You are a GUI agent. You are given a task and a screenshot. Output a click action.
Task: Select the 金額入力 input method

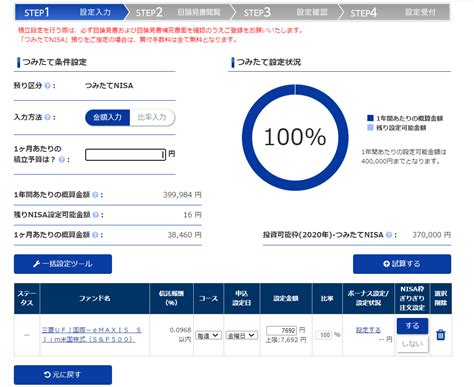tap(107, 117)
